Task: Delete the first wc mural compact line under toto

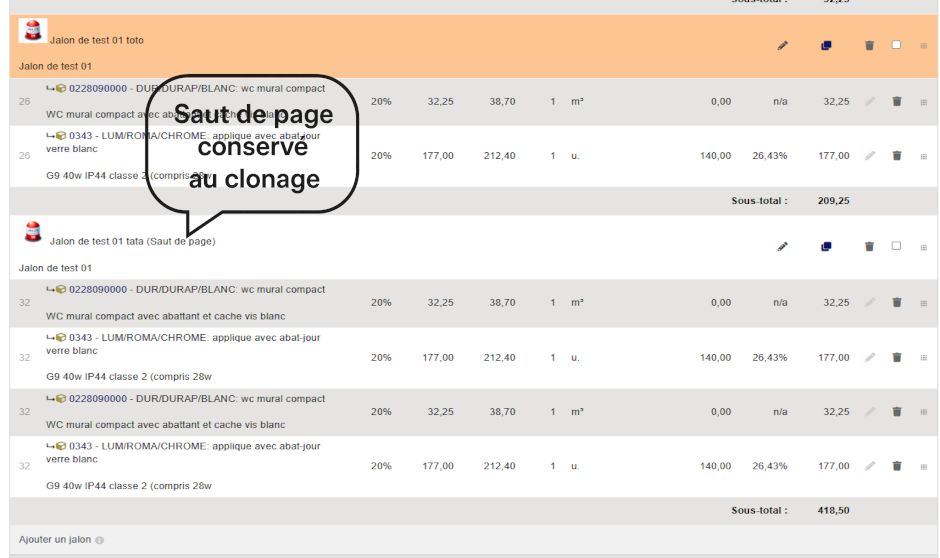Action: (897, 102)
